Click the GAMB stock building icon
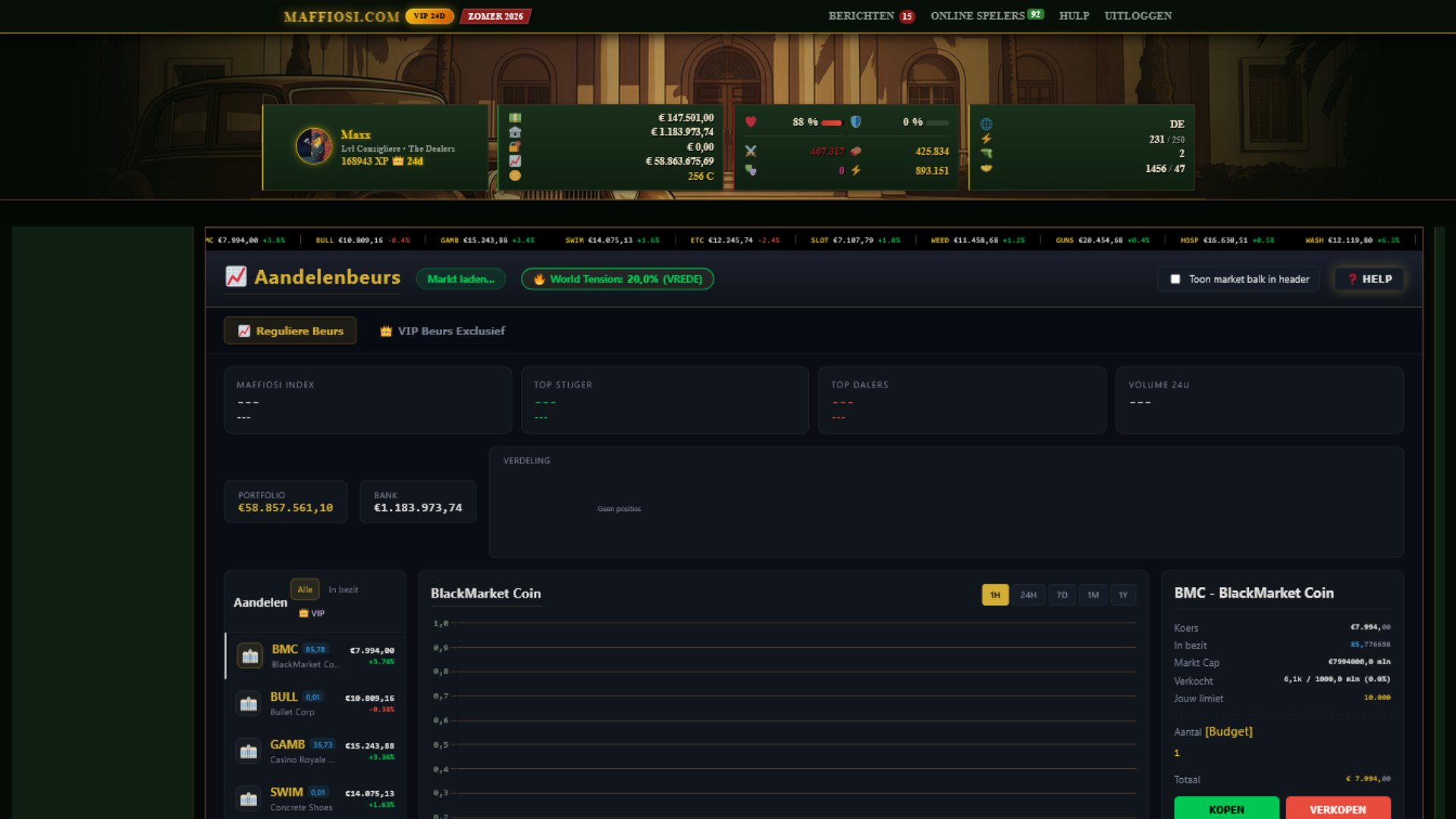 pos(248,752)
